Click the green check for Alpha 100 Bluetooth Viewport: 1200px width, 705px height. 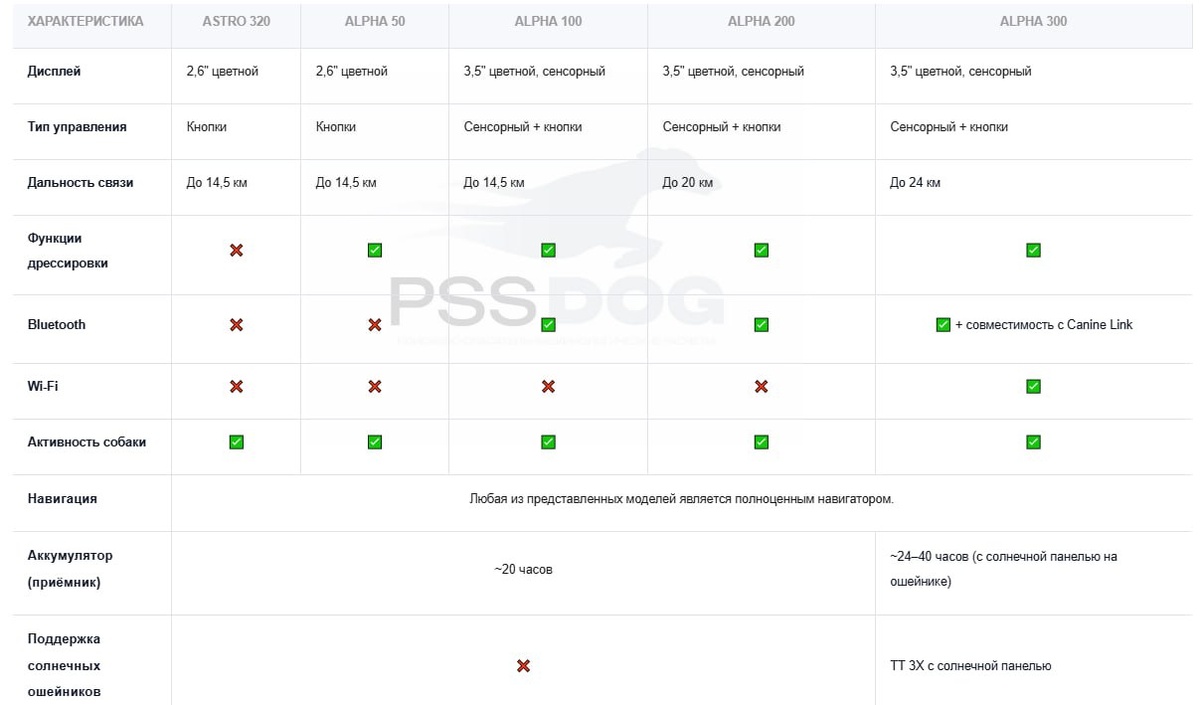click(x=548, y=325)
